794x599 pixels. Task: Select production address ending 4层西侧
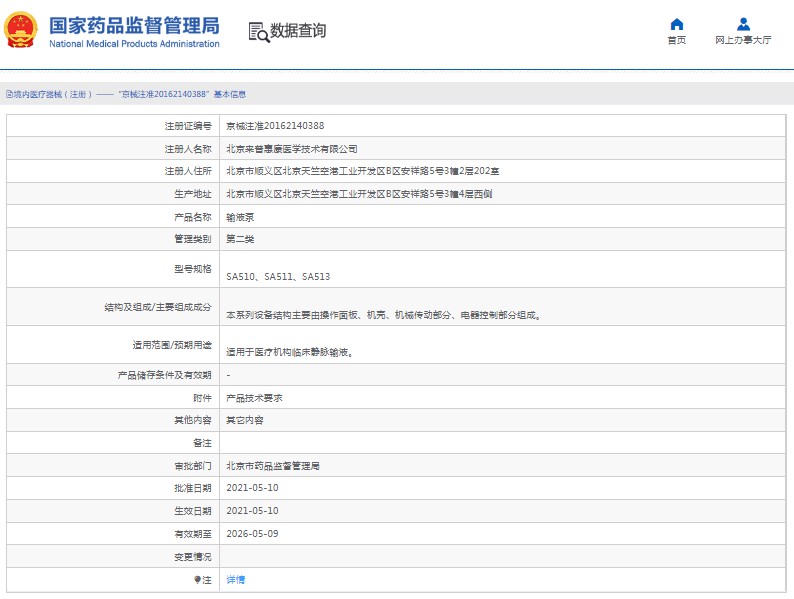click(x=359, y=194)
